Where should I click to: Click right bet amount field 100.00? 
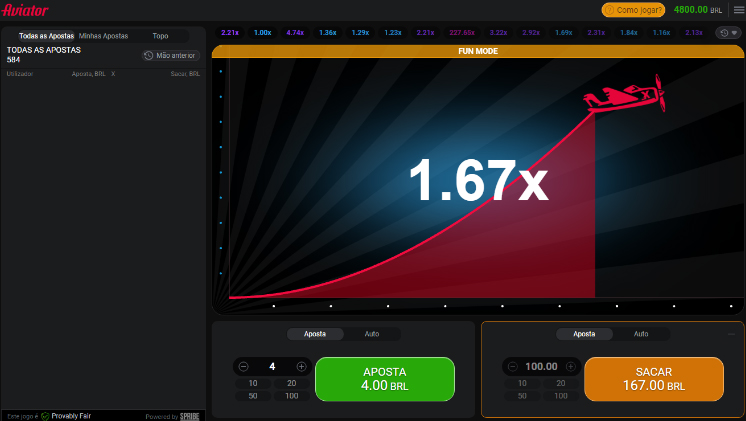[541, 366]
